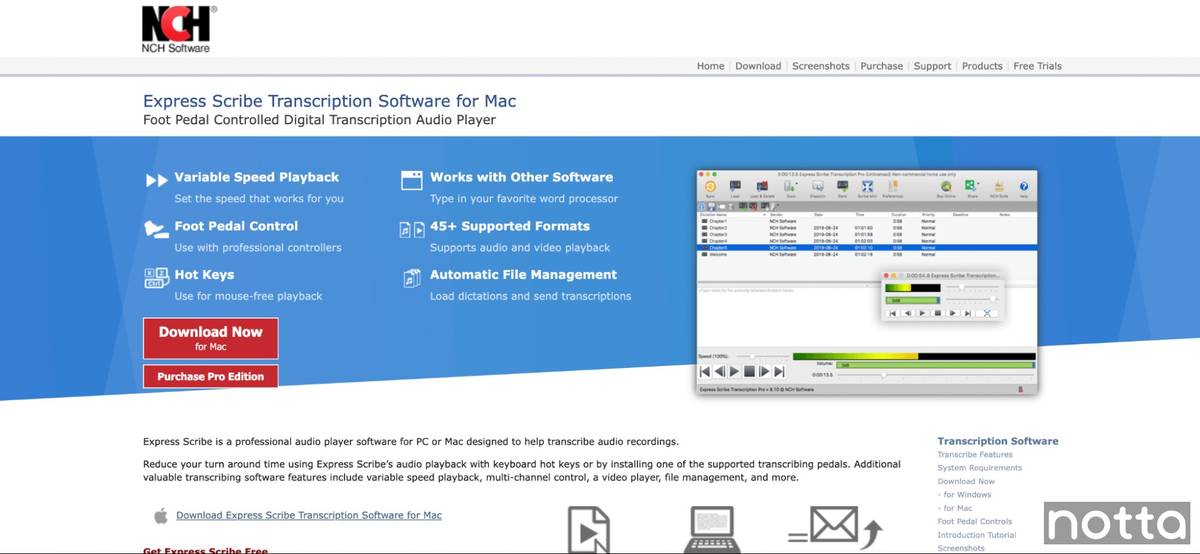The width and height of the screenshot is (1200, 554).
Task: Open the sidebar Download Now link
Action: 966,481
